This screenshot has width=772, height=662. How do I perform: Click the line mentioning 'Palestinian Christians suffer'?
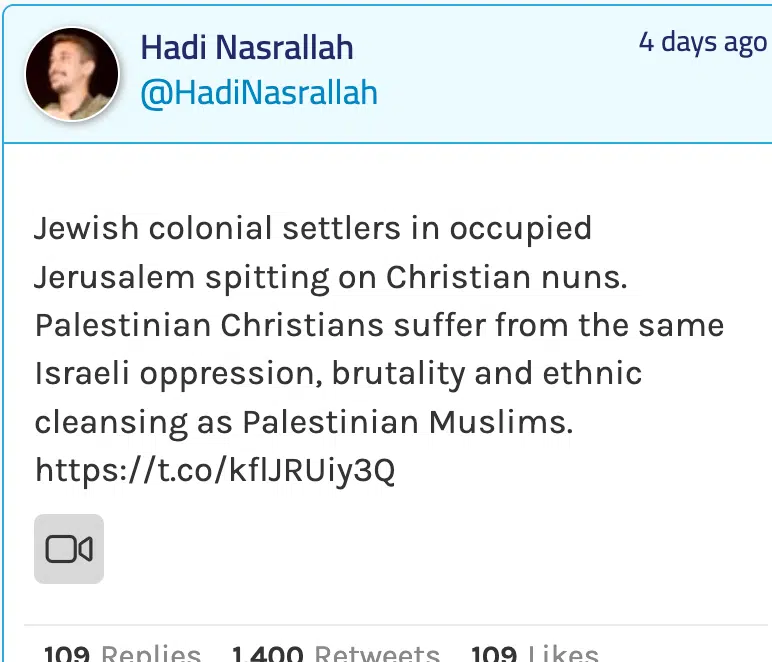380,325
